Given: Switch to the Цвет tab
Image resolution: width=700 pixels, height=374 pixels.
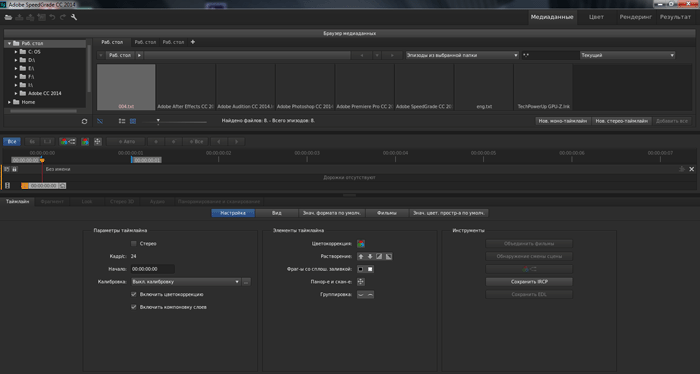Looking at the screenshot, I should 596,17.
